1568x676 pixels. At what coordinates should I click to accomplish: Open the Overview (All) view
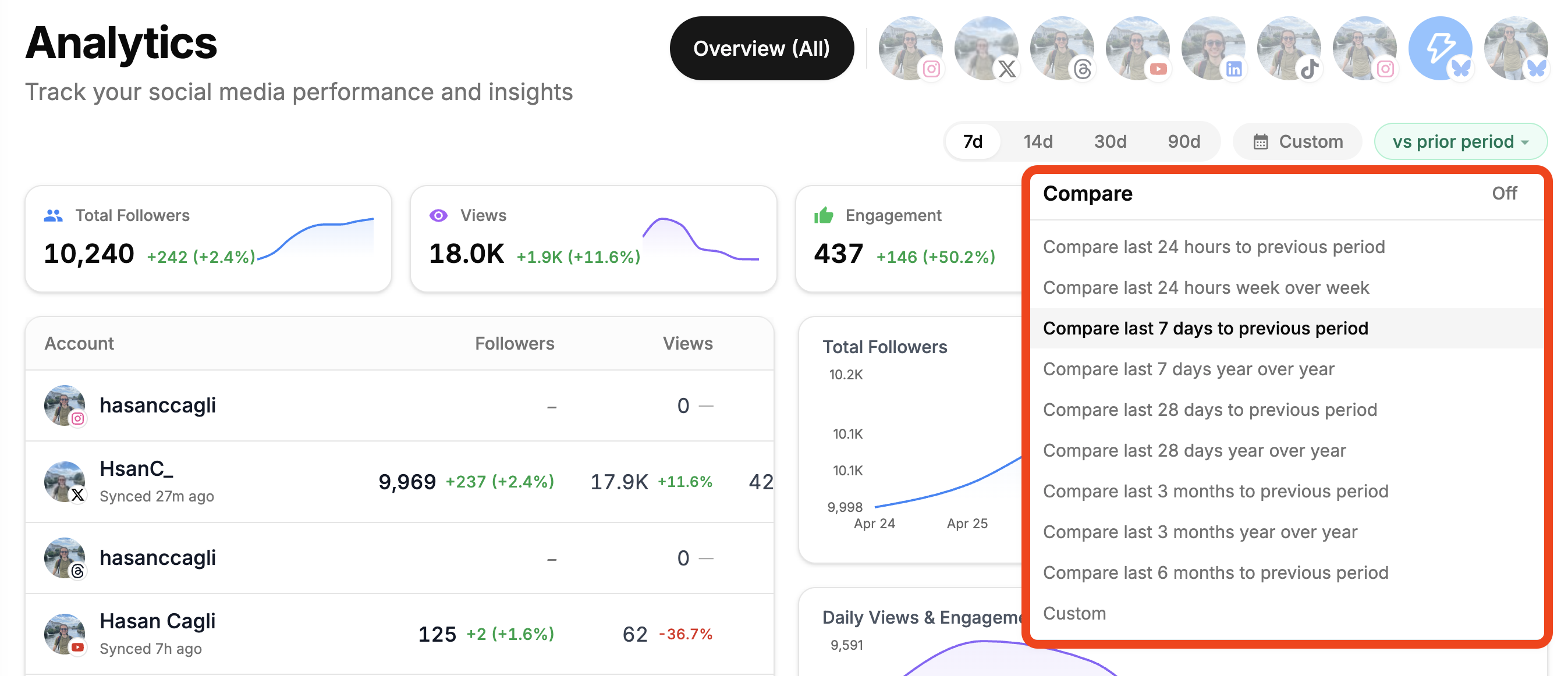point(761,48)
